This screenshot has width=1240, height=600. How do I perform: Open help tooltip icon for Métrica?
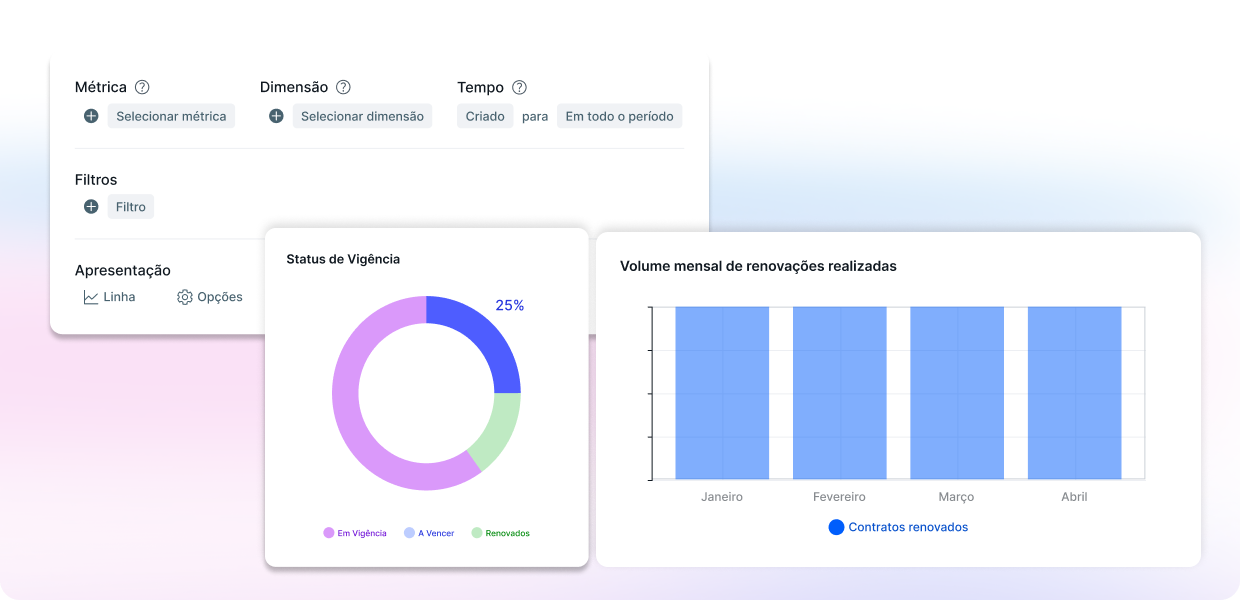click(142, 87)
